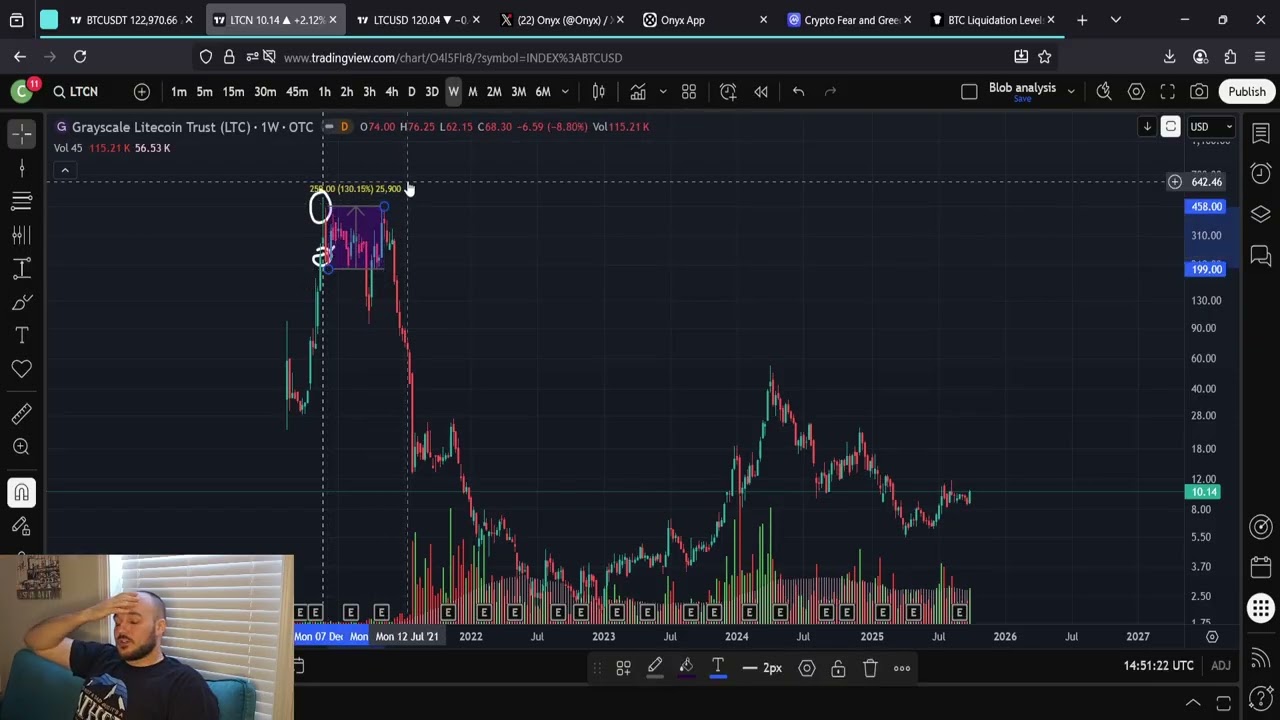
Task: Open drawing settings in the floating toolbar
Action: click(x=807, y=668)
